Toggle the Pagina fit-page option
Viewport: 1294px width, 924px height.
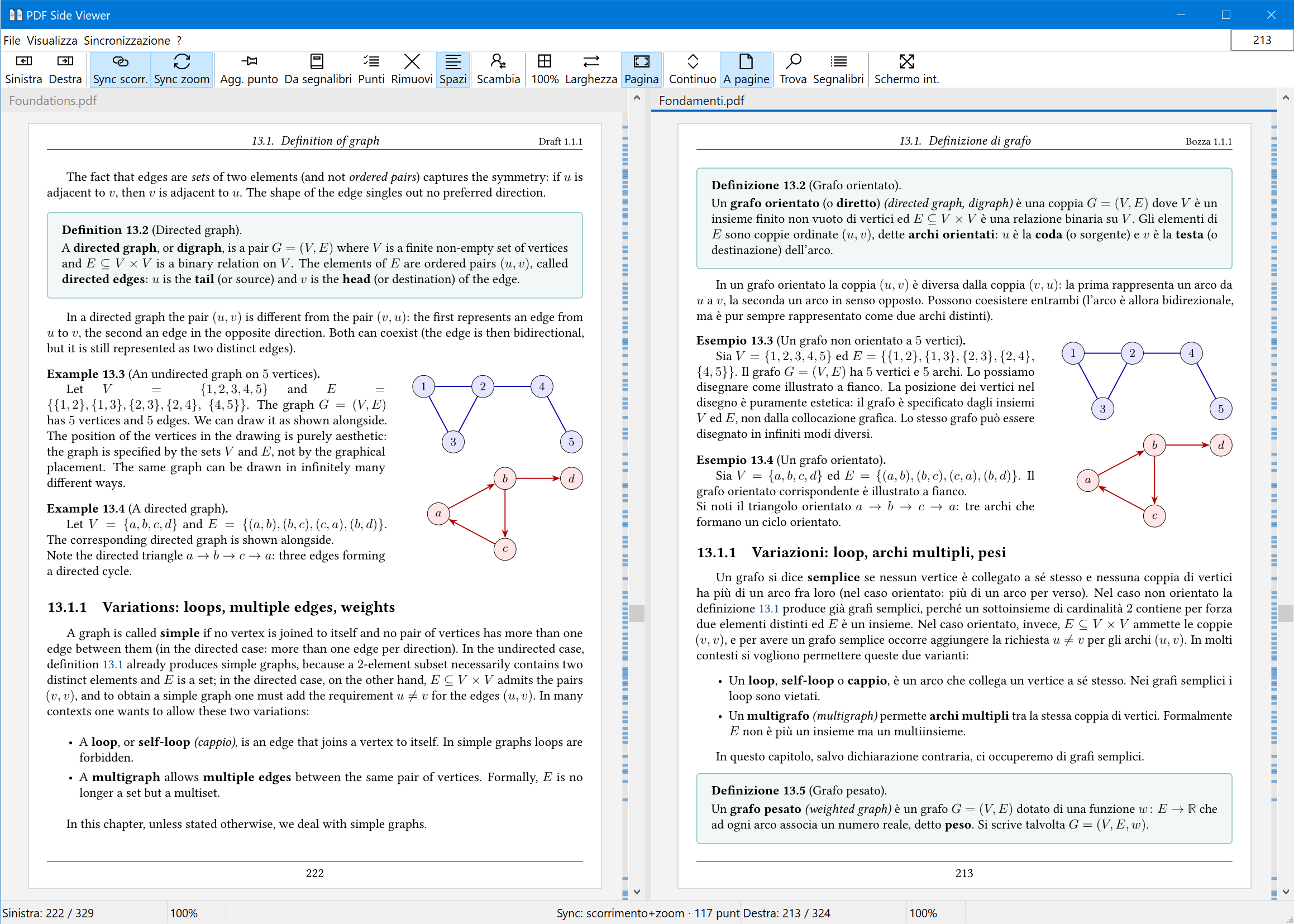[x=641, y=69]
